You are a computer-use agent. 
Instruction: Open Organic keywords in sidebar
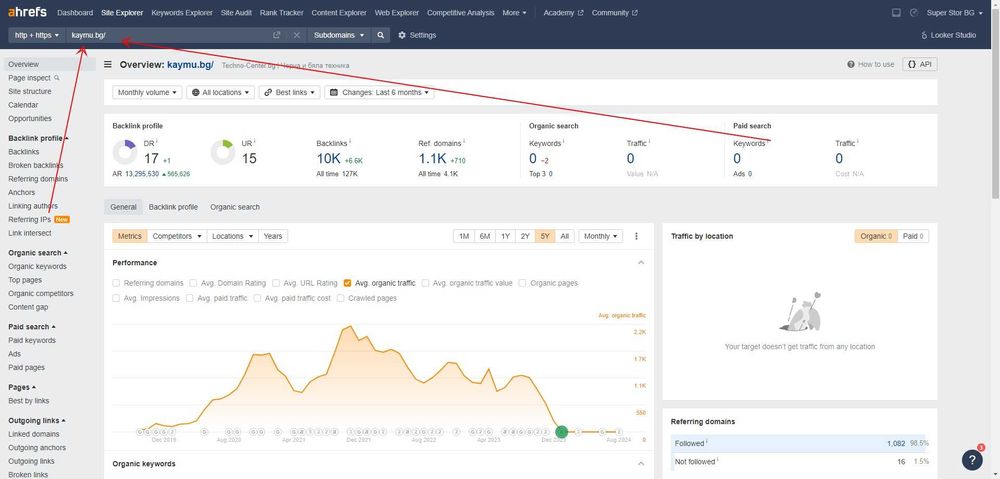(37, 267)
